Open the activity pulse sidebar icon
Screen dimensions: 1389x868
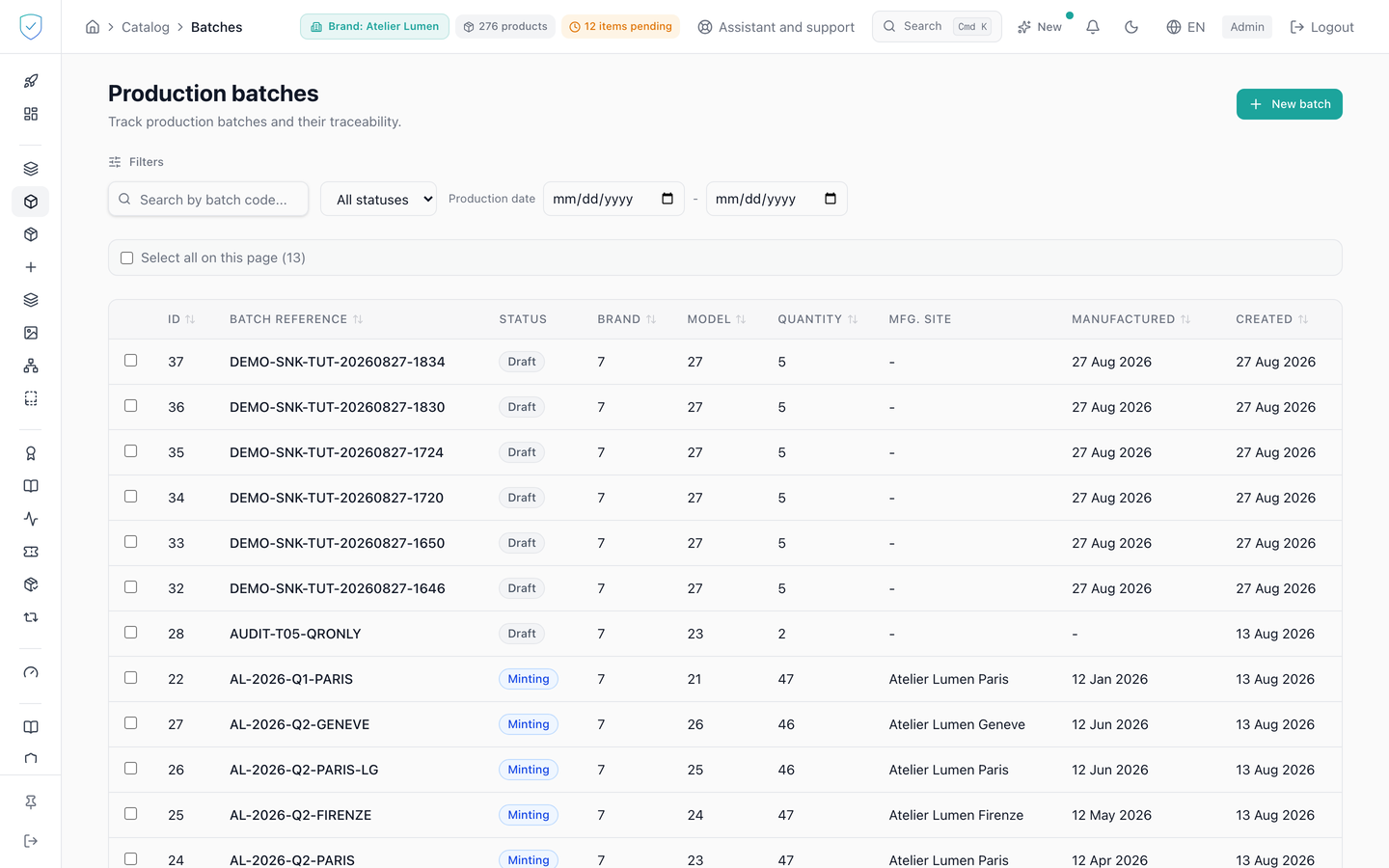(31, 519)
